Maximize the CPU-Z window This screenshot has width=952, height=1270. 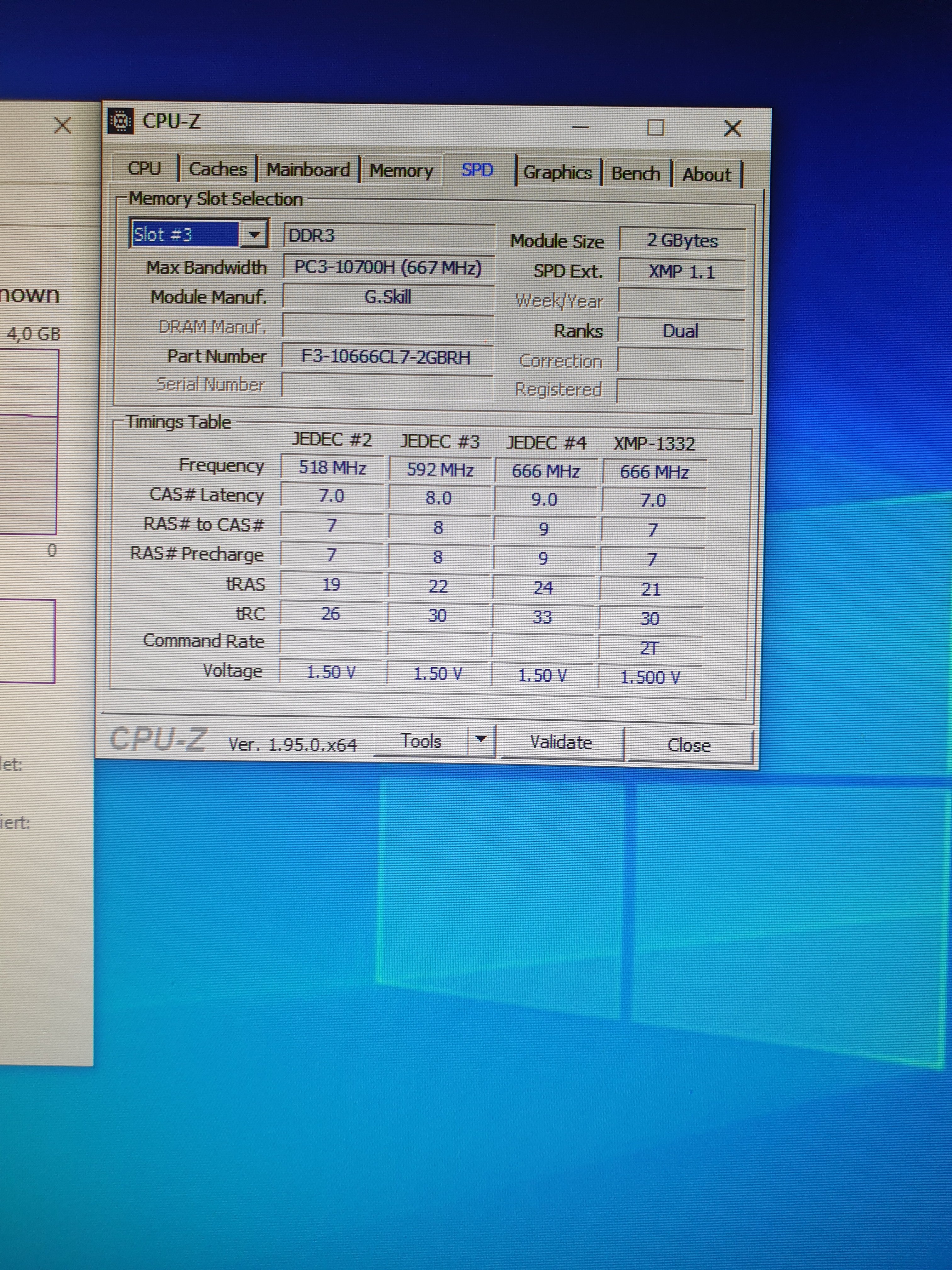click(x=655, y=127)
